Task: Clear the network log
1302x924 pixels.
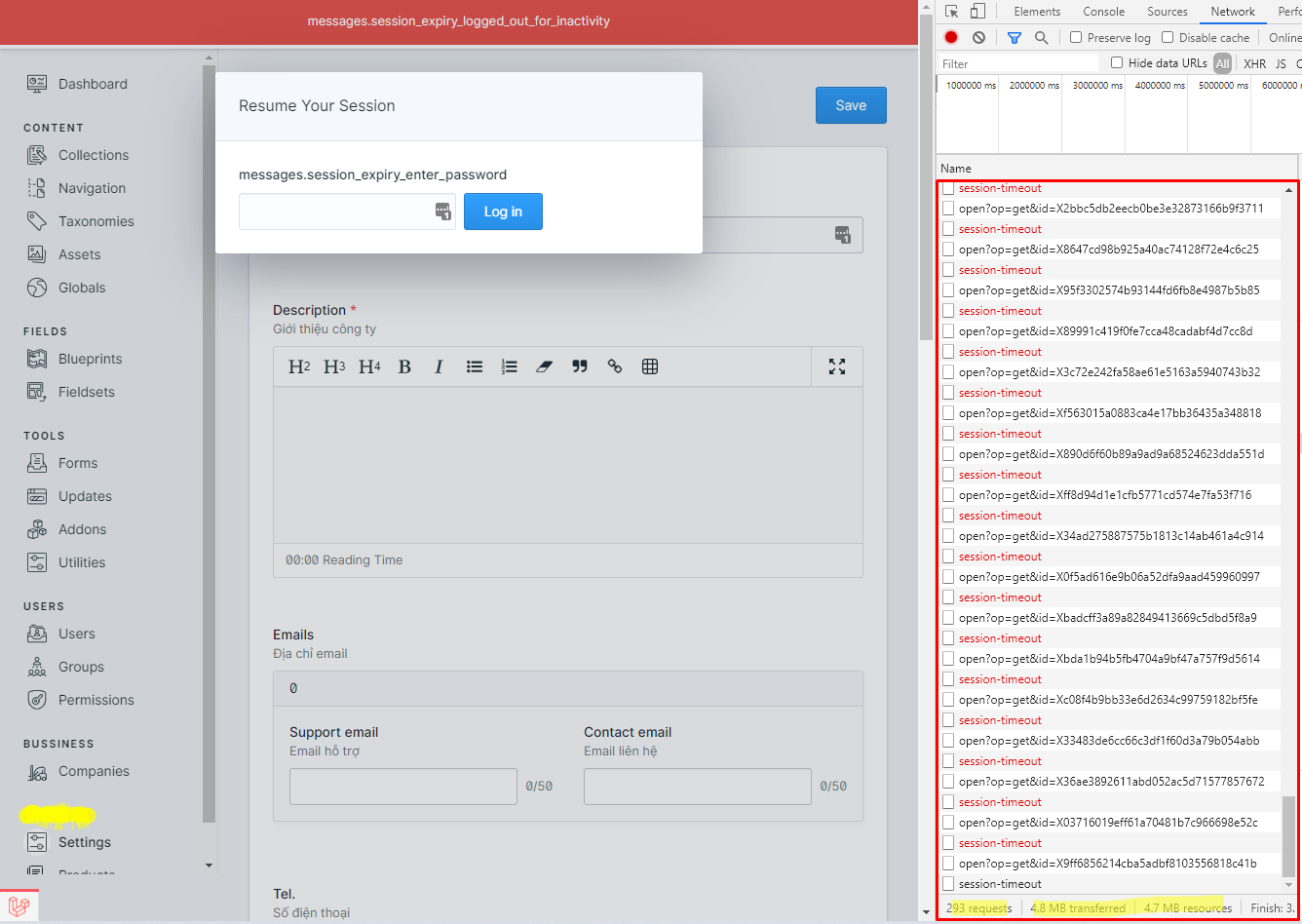Action: [x=978, y=37]
